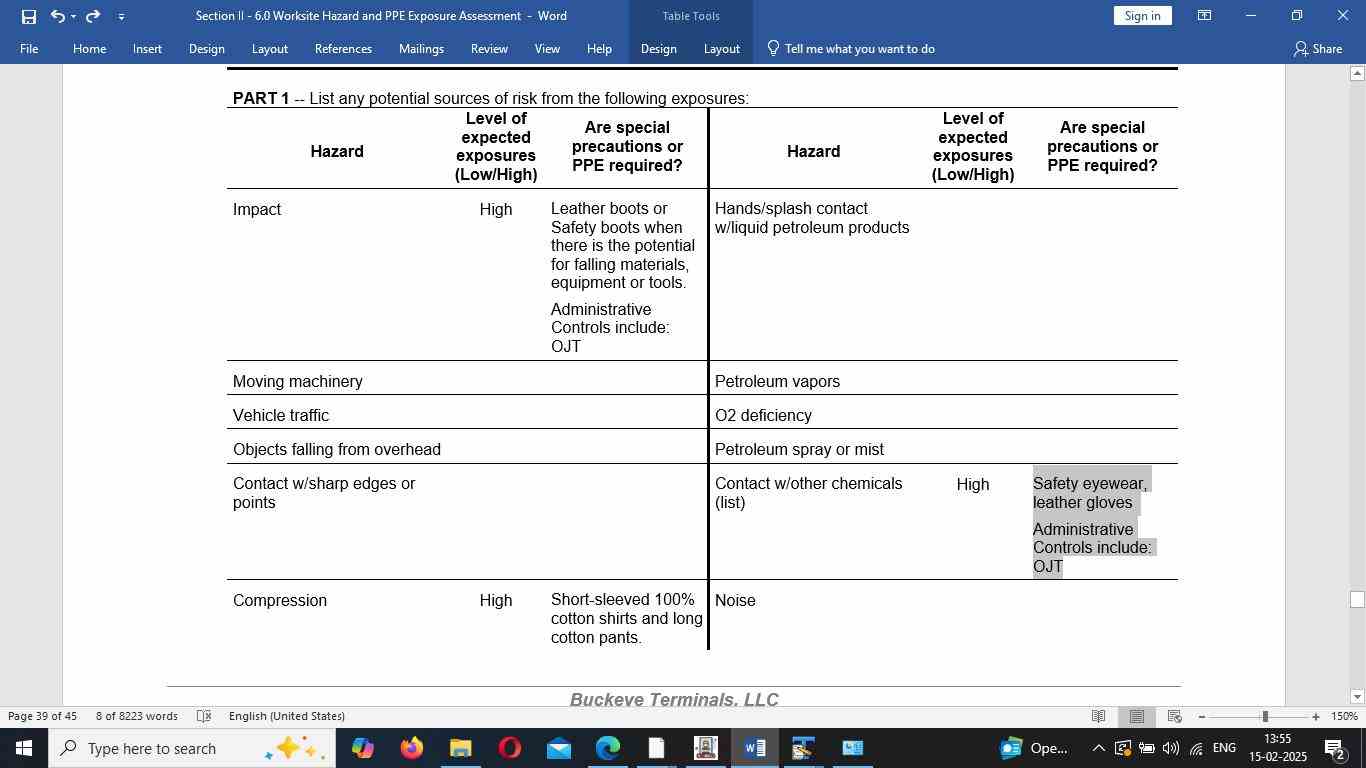
Task: Click the Share button
Action: tap(1317, 48)
